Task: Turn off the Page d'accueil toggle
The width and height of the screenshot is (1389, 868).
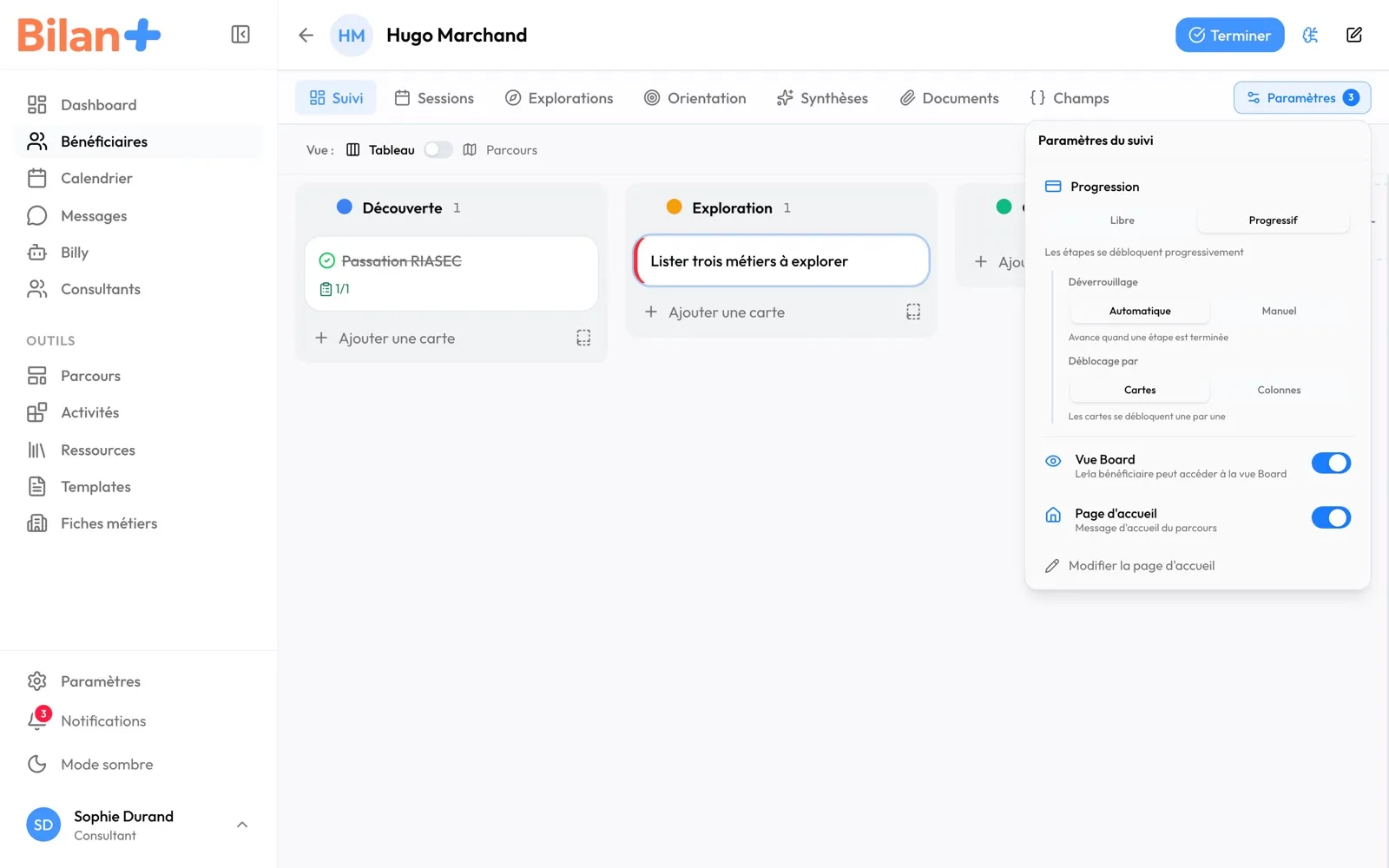Action: coord(1331,518)
